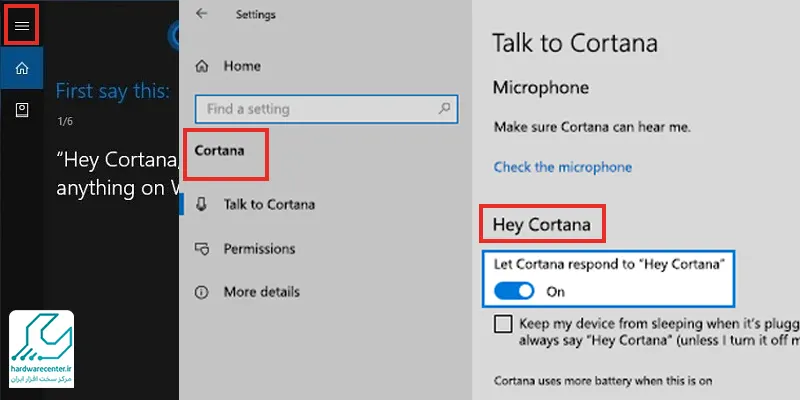Check Keep my device from sleeping box
Screen dimensions: 800x400
click(x=503, y=324)
